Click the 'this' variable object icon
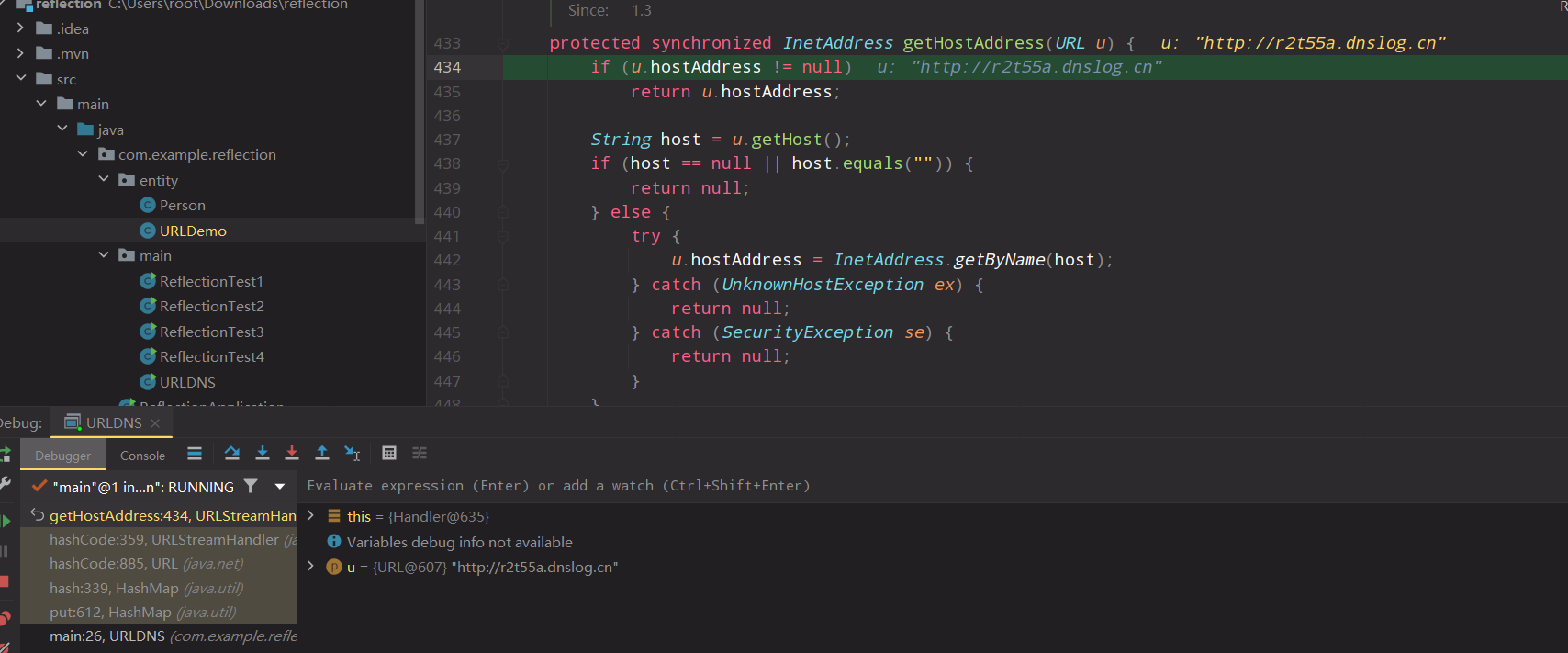The width and height of the screenshot is (1568, 653). tap(334, 516)
